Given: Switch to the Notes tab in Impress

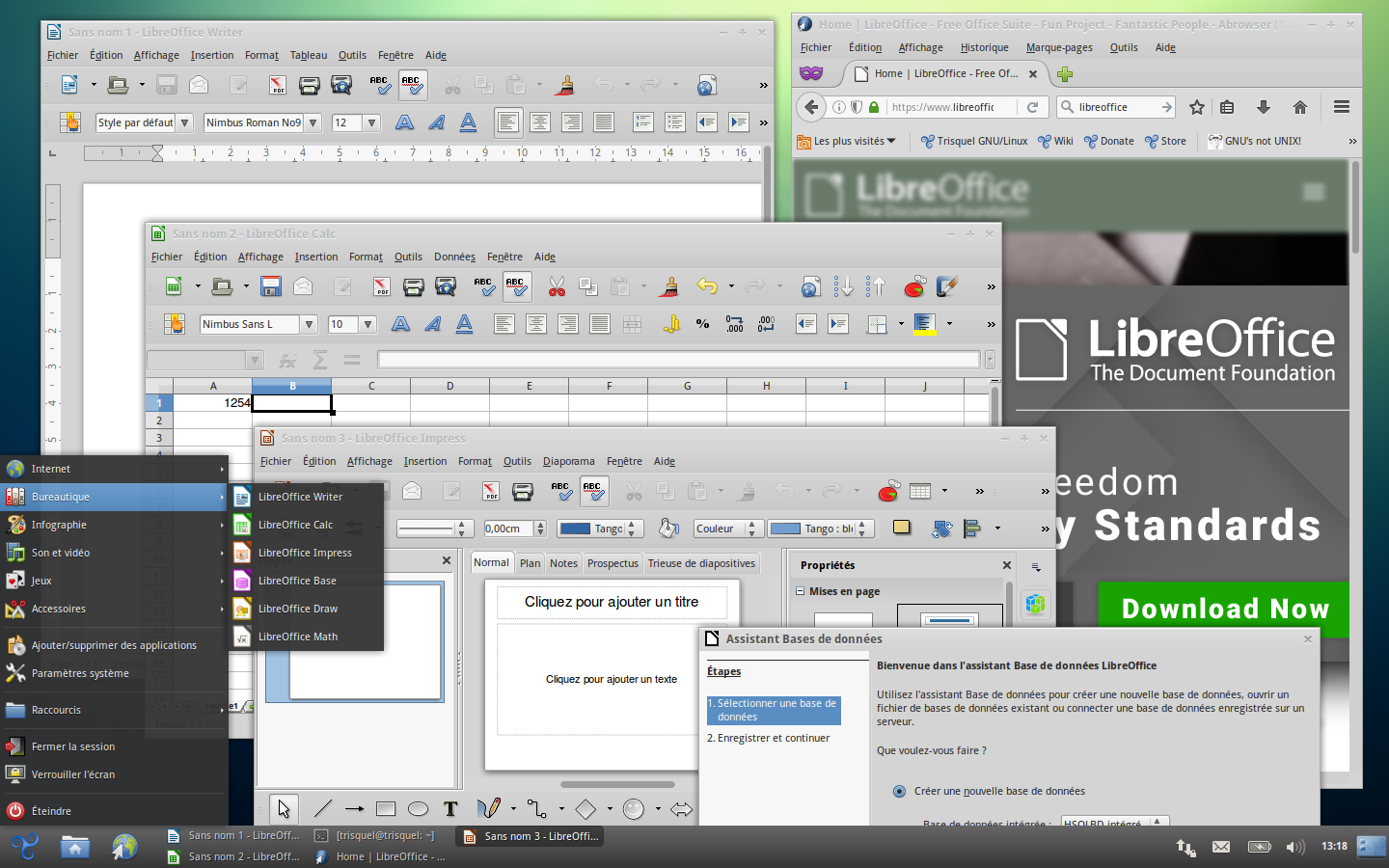Looking at the screenshot, I should click(563, 563).
